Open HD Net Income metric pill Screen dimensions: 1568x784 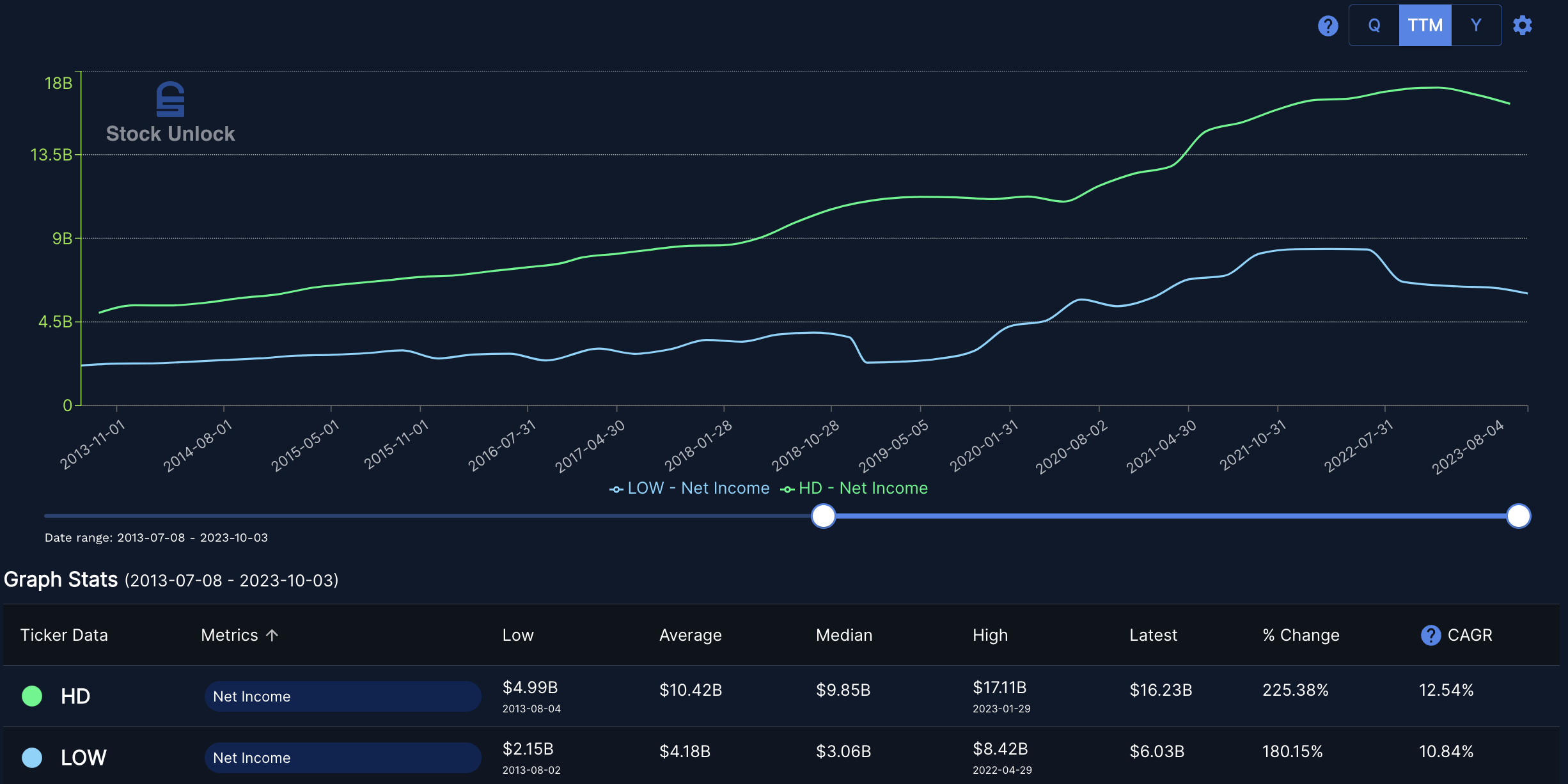pos(343,696)
